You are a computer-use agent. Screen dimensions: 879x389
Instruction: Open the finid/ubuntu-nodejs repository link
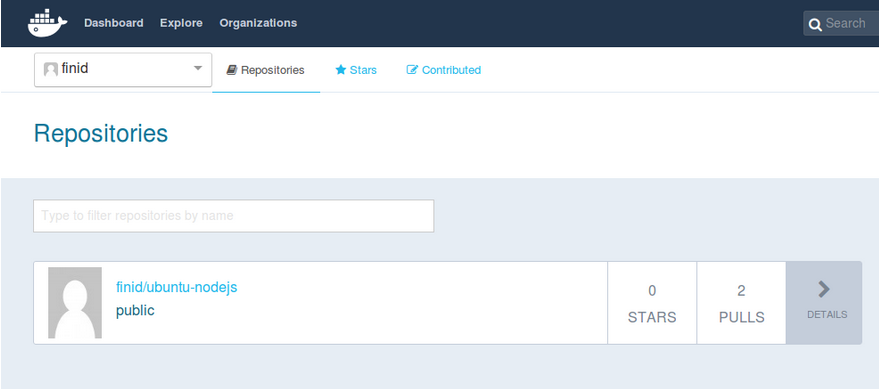coord(177,288)
